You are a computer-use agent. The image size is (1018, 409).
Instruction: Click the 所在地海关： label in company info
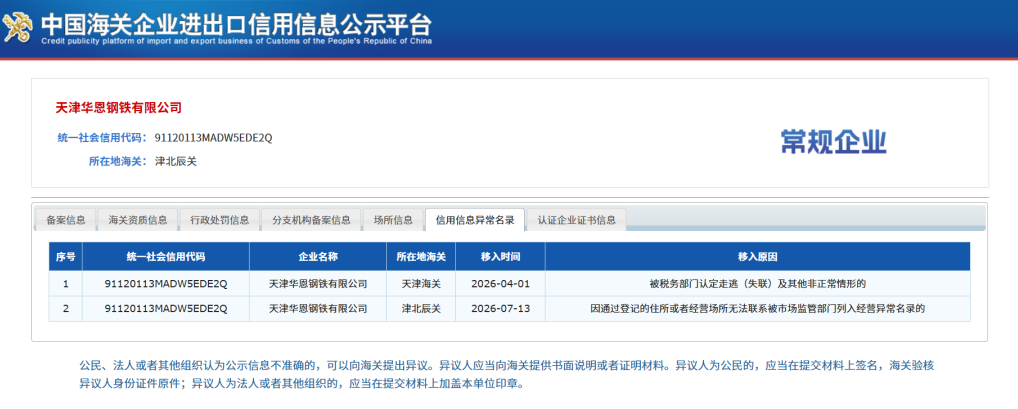point(118,161)
